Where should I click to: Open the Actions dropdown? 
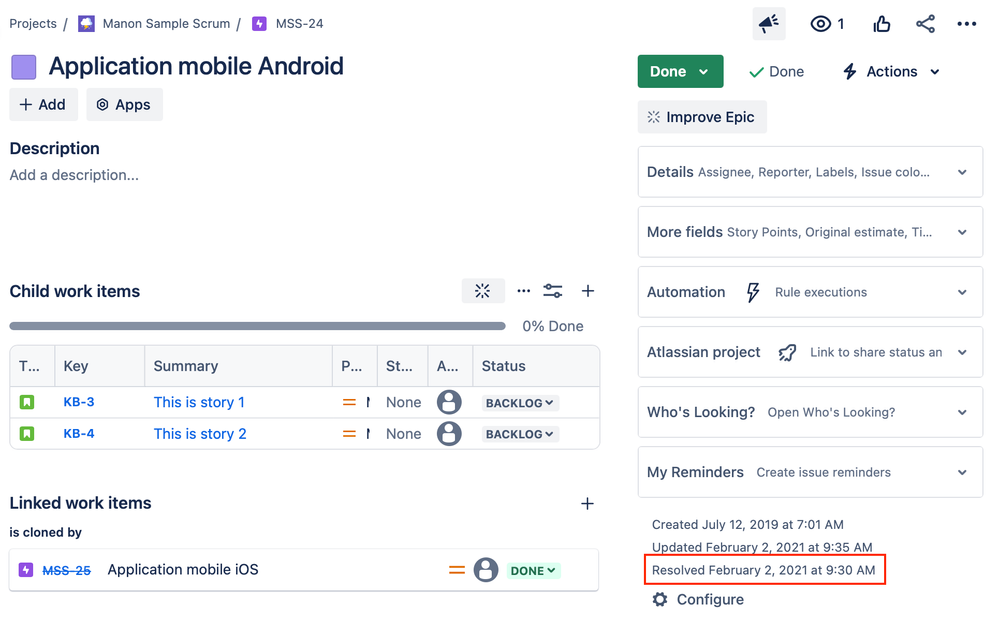[891, 71]
